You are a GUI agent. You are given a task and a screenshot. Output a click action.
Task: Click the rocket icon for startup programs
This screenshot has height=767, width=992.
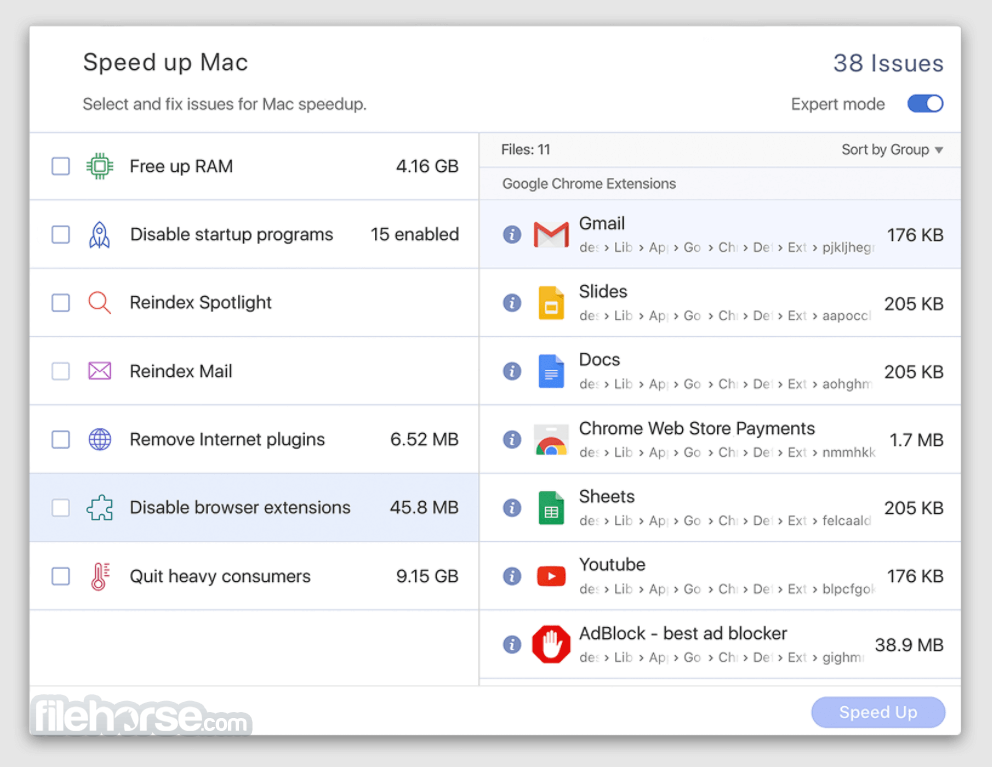coord(99,235)
